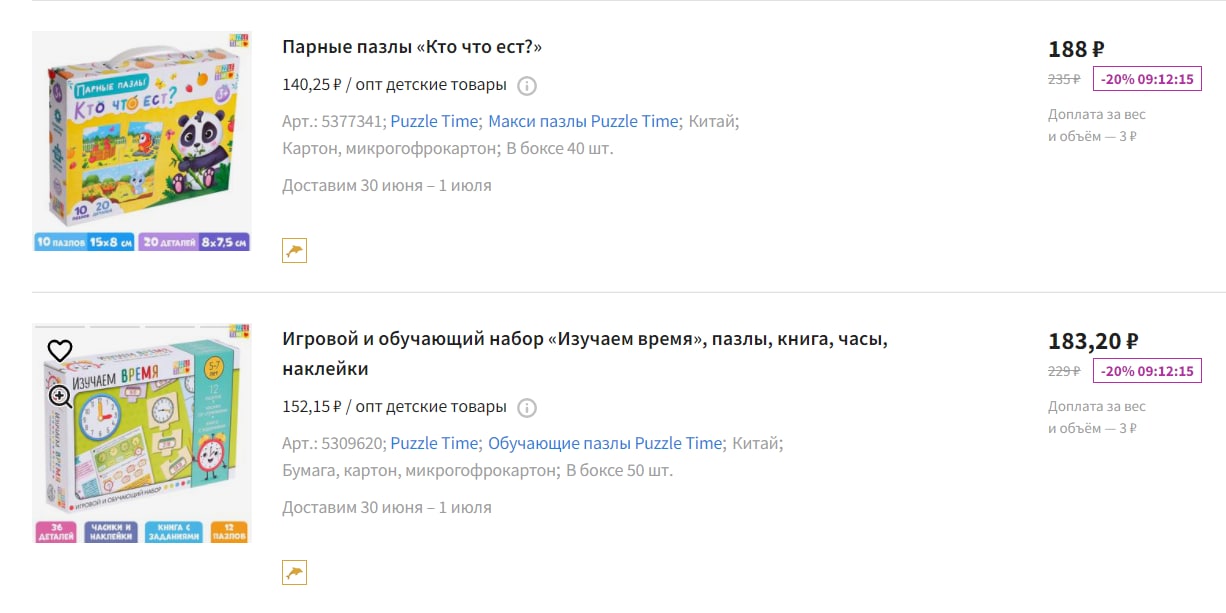Follow the Puzzle Time brand link of the first product
The height and width of the screenshot is (613, 1226).
coord(434,121)
